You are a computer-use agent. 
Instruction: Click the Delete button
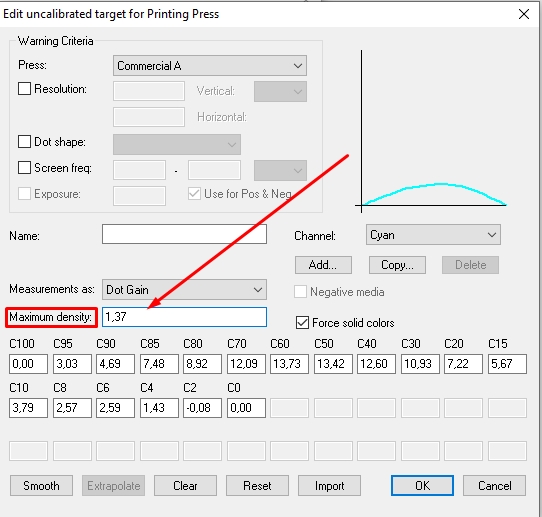(470, 265)
